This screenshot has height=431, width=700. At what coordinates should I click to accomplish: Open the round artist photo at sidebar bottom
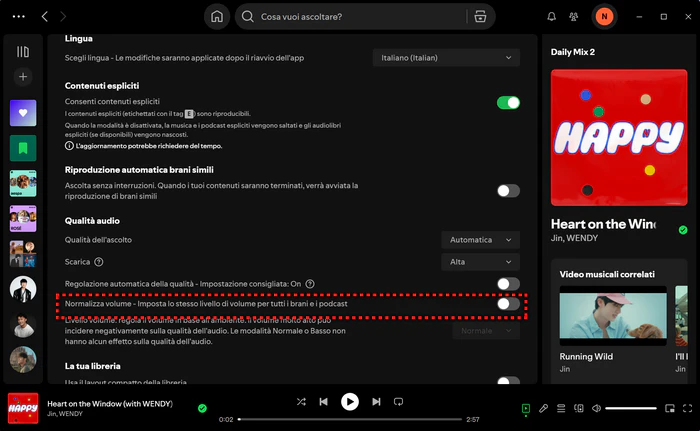point(23,360)
